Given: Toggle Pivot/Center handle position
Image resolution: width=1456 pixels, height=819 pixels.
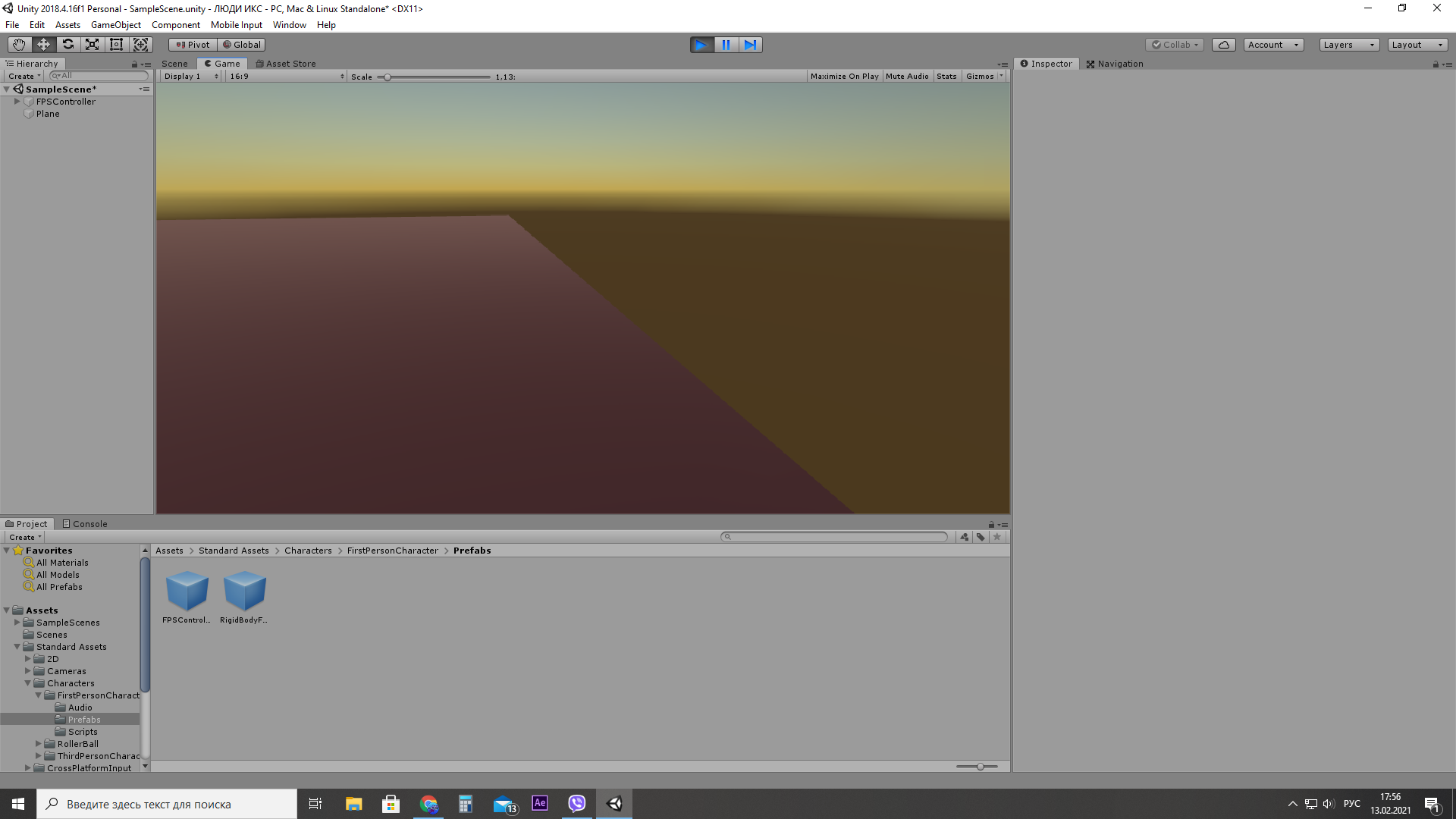Looking at the screenshot, I should (x=193, y=45).
